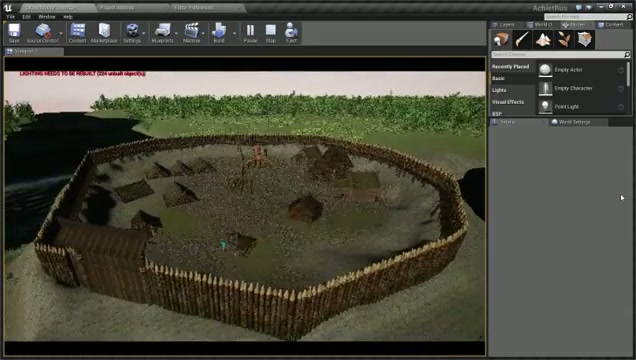Switch to the Content tab
636x360 pixels.
tap(614, 25)
